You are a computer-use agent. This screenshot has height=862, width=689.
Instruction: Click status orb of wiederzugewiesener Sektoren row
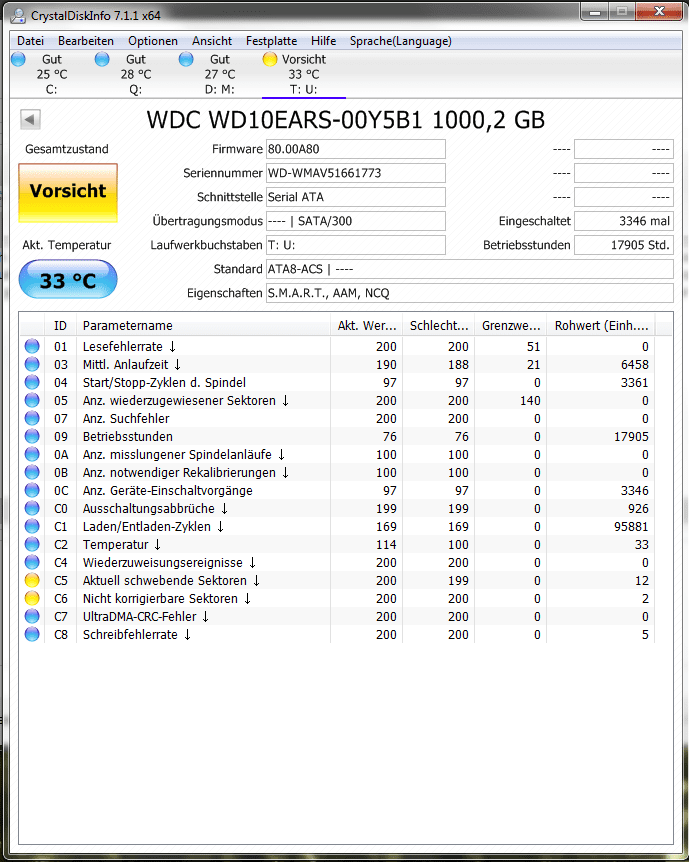(32, 400)
